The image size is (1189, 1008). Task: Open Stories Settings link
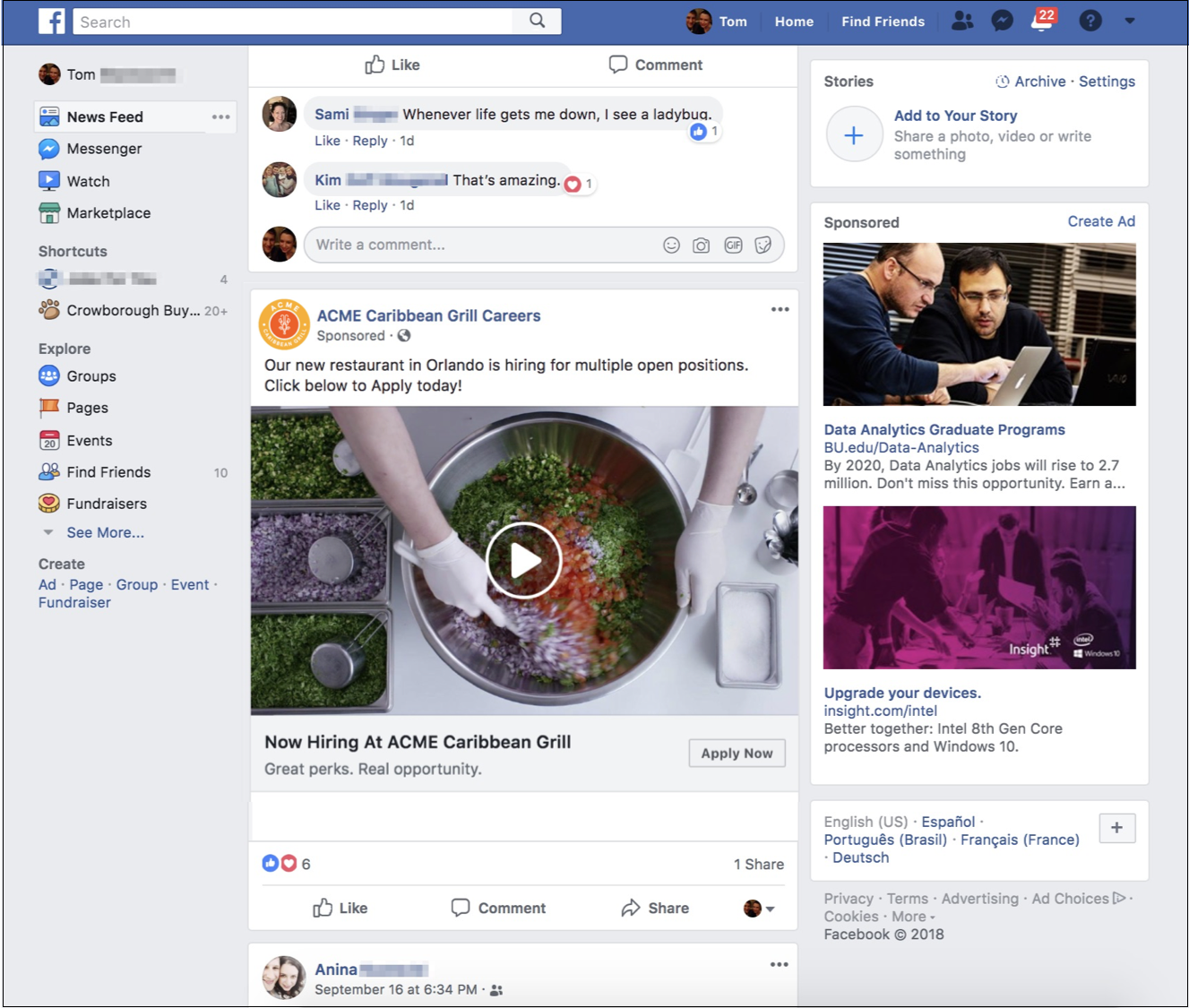(1107, 82)
